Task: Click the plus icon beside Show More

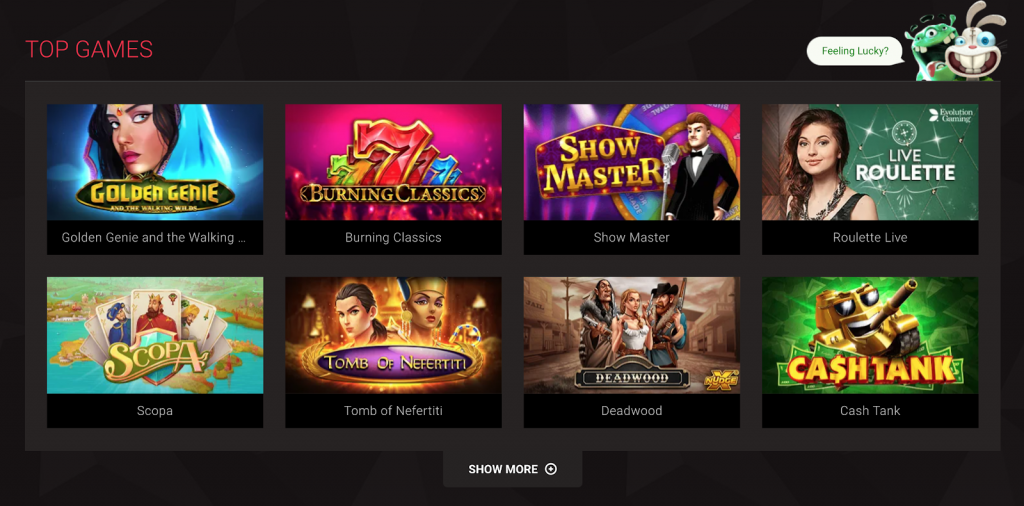Action: pos(551,469)
